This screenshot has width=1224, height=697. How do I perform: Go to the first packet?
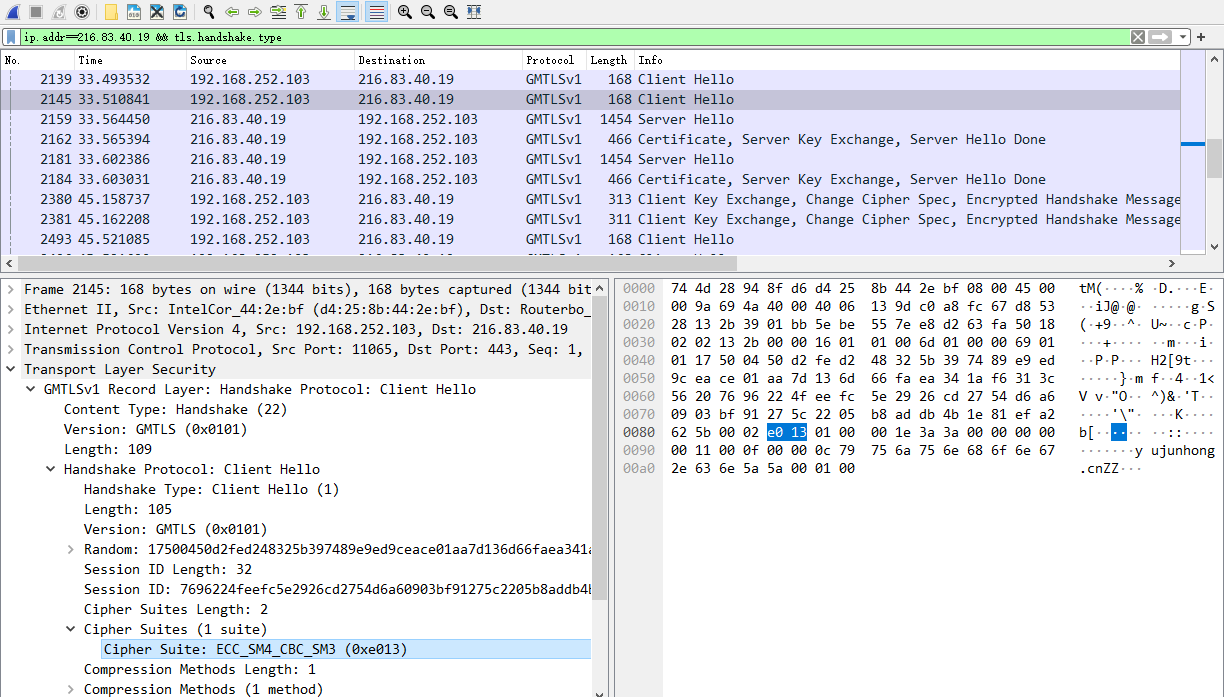301,12
